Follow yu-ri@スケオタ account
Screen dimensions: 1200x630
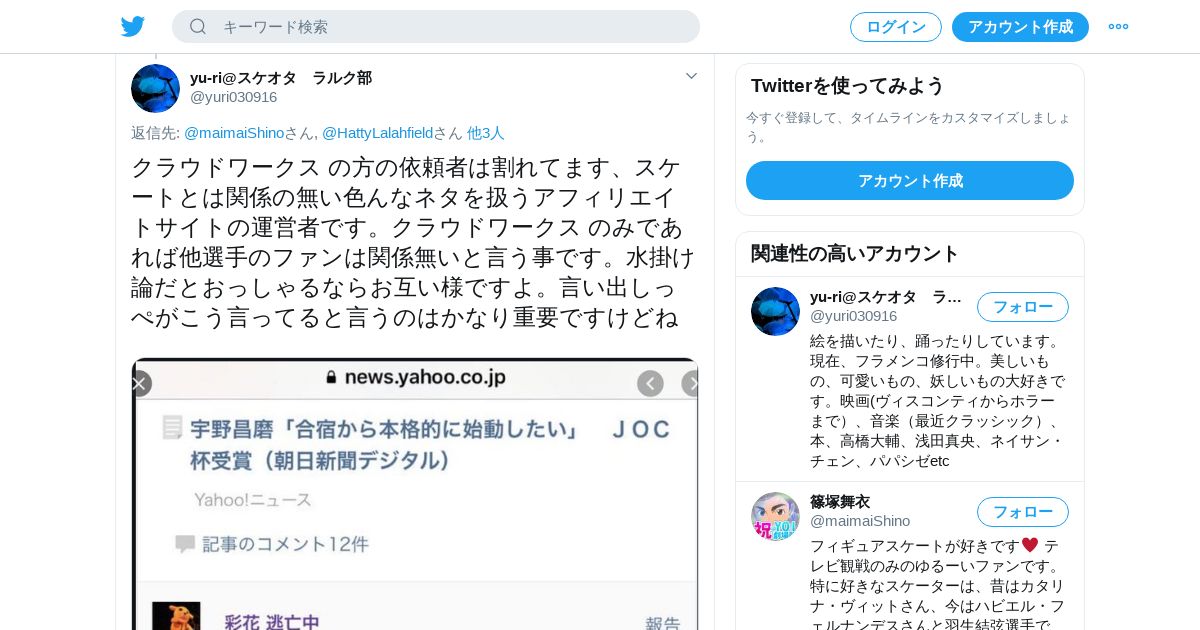1023,307
